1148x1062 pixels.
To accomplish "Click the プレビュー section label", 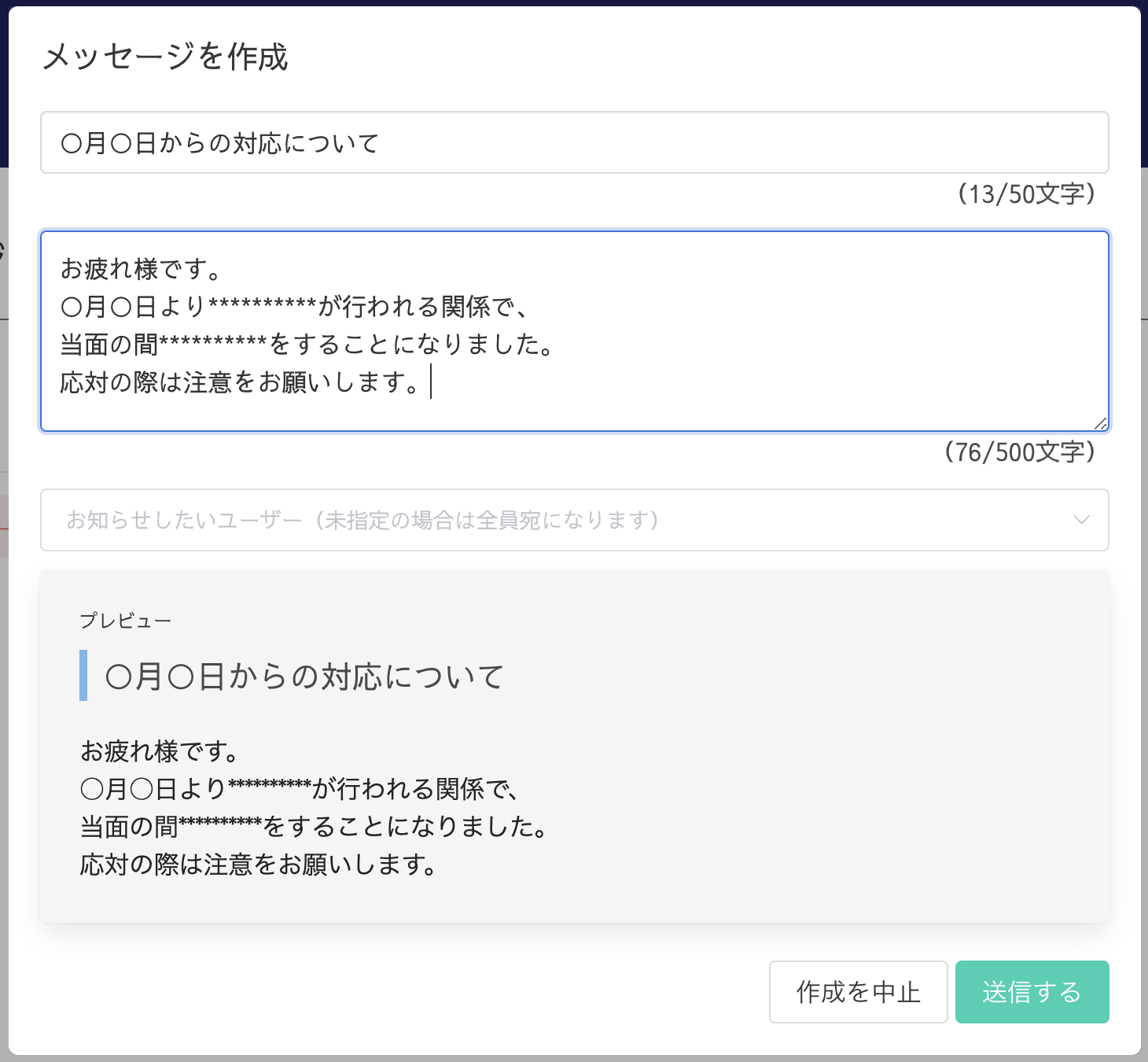I will click(126, 621).
